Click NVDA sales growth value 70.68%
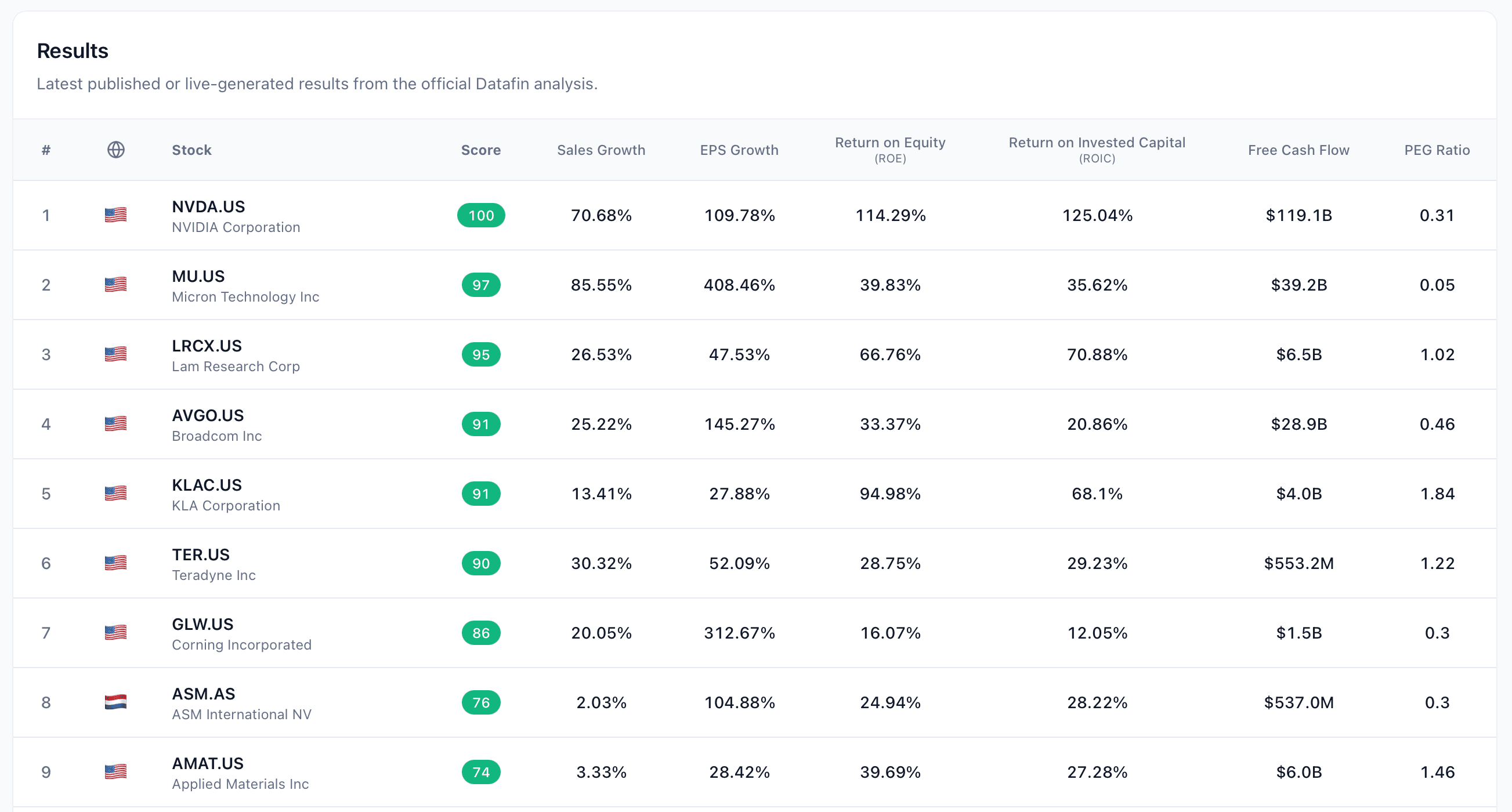This screenshot has height=812, width=1512. [601, 215]
